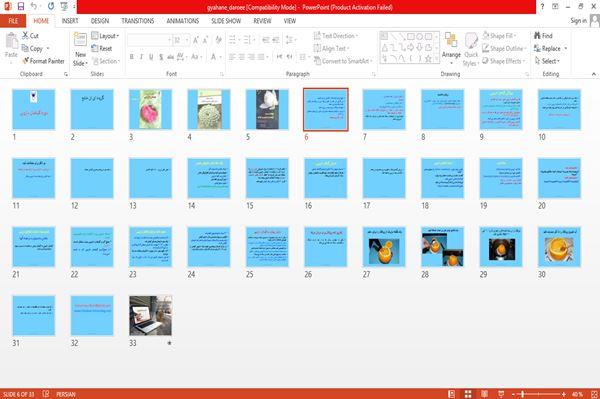Expand Shape Effects options
The height and width of the screenshot is (399, 600).
pyautogui.click(x=504, y=61)
